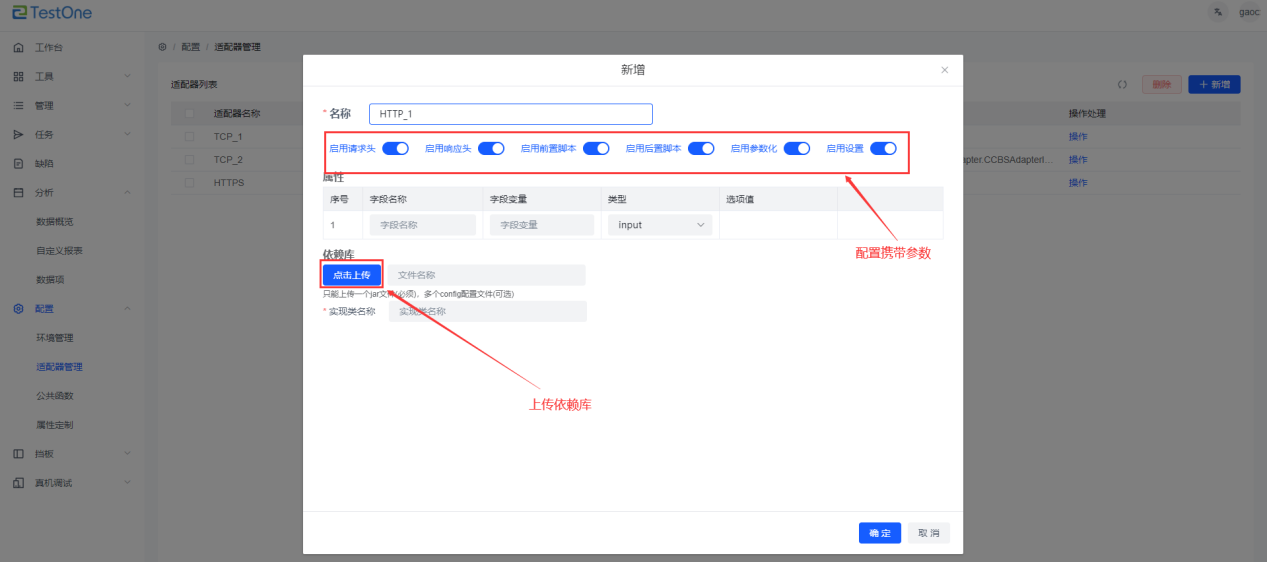Click the 工作台 home icon in sidebar

pos(18,48)
